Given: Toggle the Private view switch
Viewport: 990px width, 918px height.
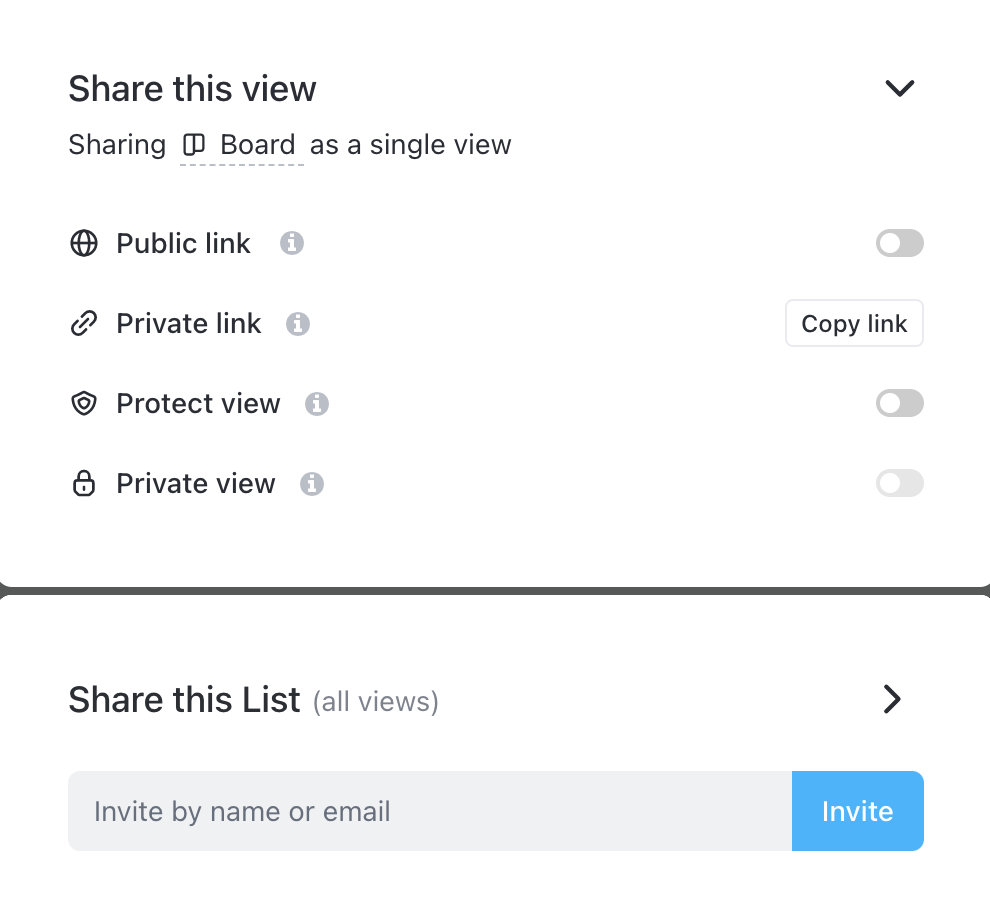Looking at the screenshot, I should point(899,484).
